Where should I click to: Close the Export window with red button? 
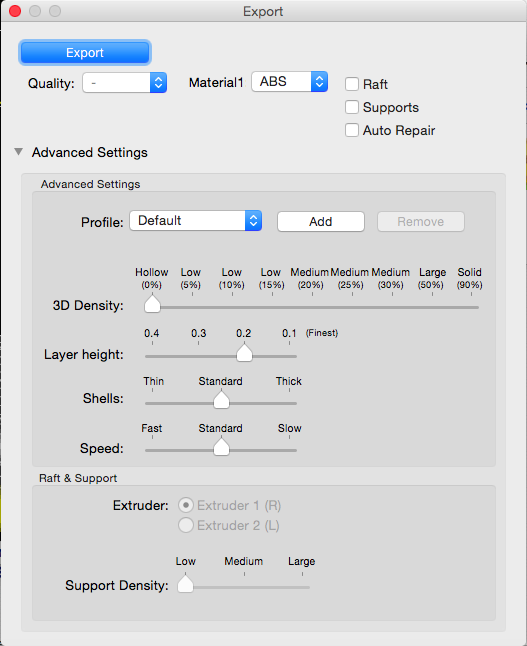pyautogui.click(x=15, y=11)
